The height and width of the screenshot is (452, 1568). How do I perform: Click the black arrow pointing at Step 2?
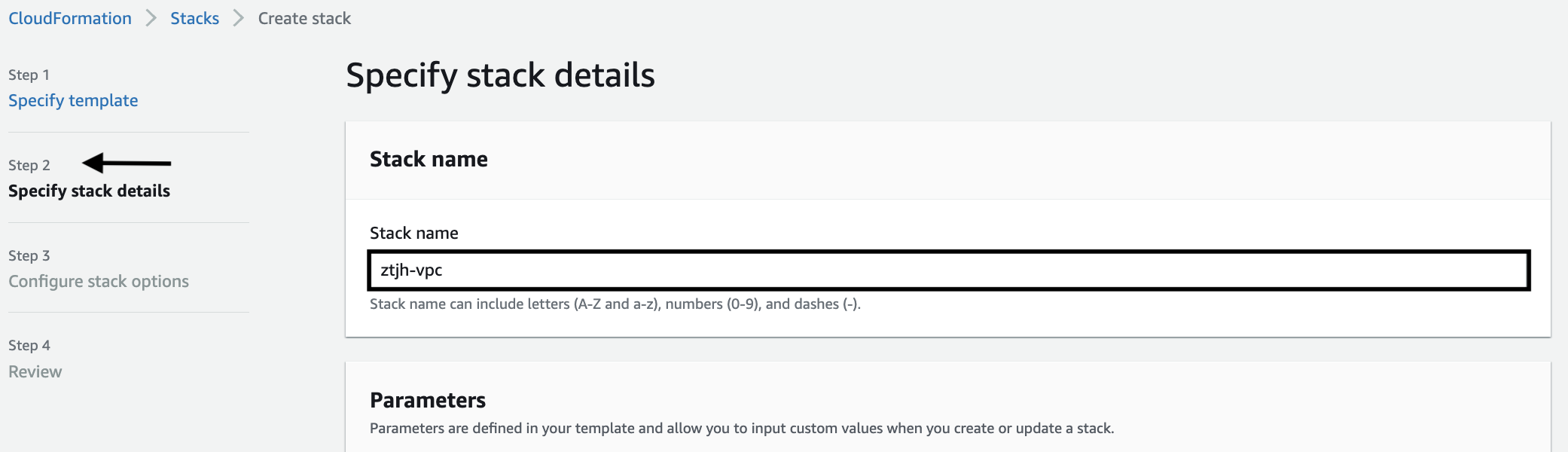coord(126,163)
